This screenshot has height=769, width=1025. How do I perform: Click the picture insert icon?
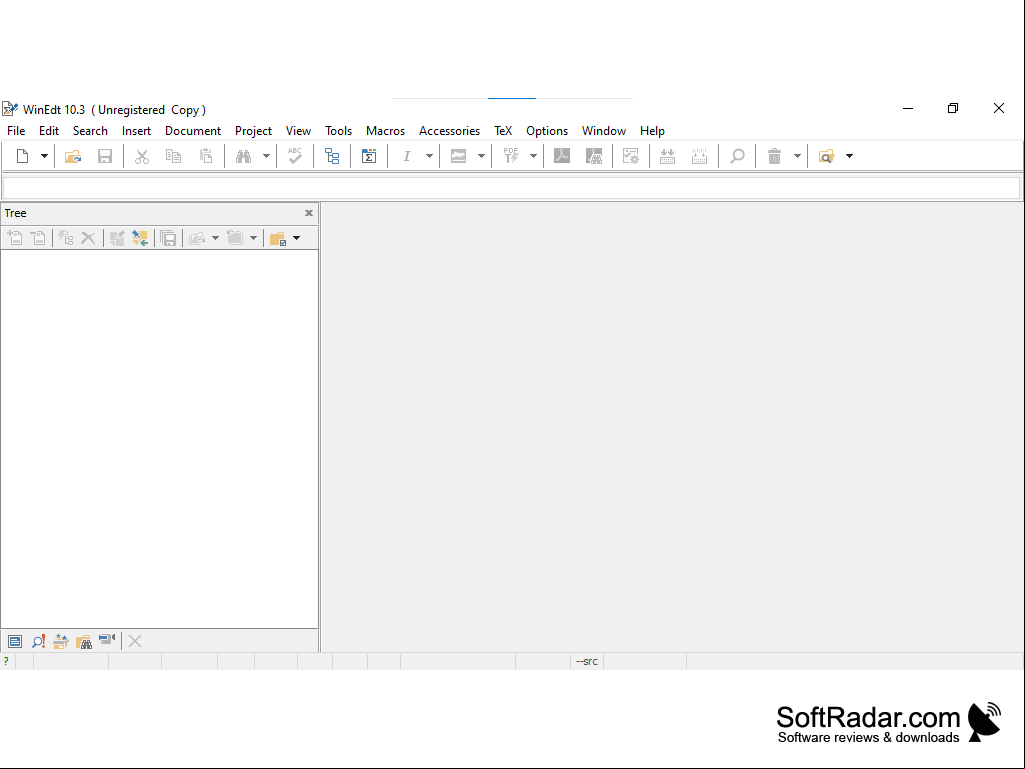click(x=458, y=156)
